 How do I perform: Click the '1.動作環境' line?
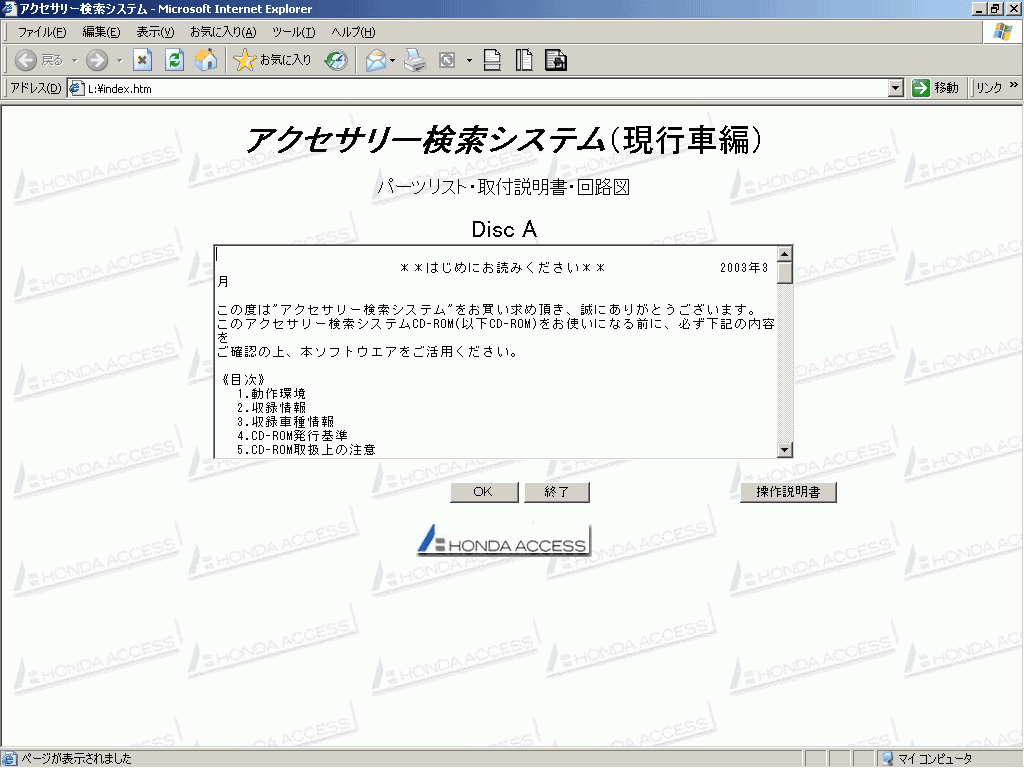[271, 394]
